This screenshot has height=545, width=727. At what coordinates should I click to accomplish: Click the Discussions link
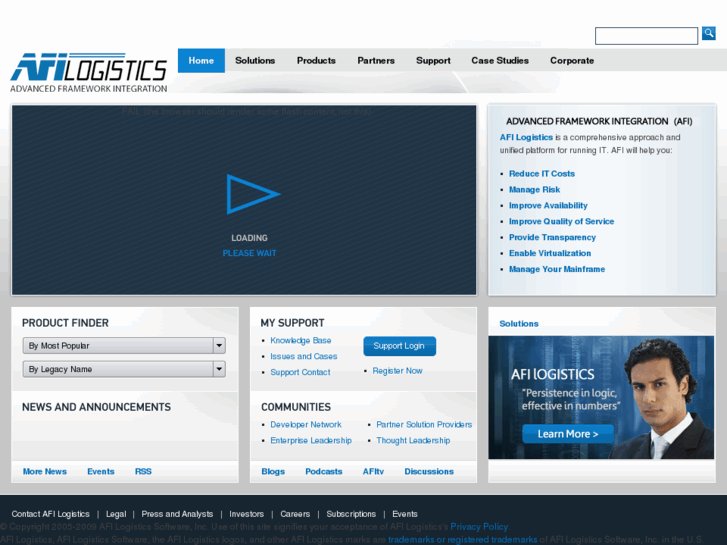pos(429,471)
